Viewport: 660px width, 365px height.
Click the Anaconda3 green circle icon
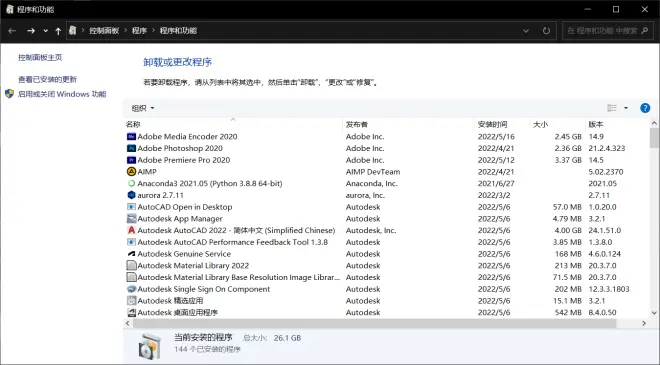[x=131, y=184]
